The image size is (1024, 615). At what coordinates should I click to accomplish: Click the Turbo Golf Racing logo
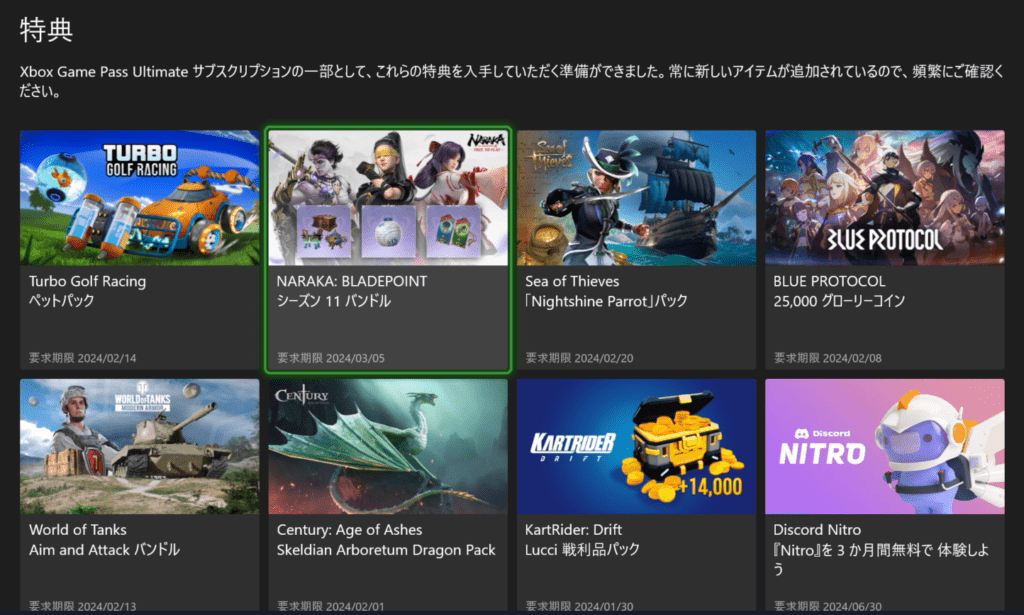tap(140, 161)
